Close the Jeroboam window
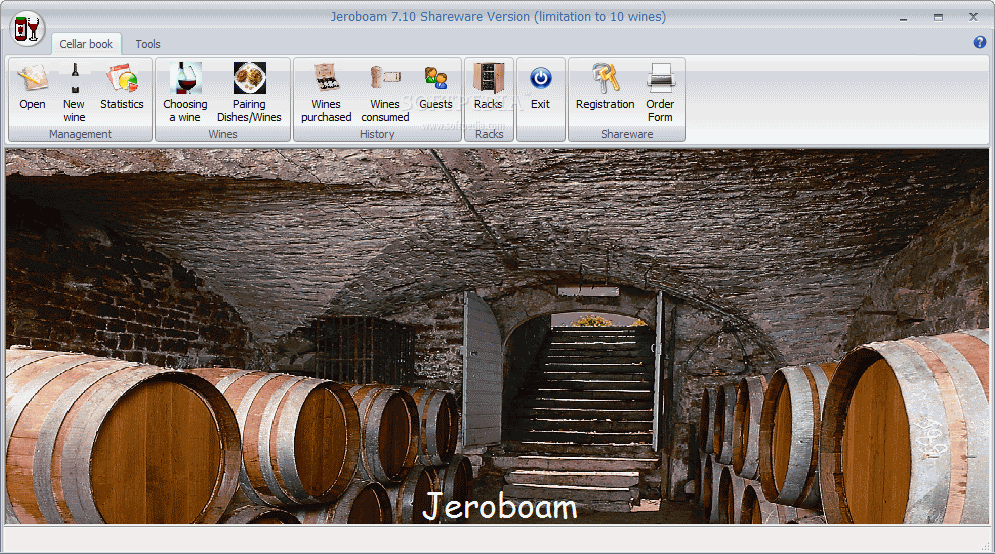995x554 pixels. pyautogui.click(x=973, y=17)
